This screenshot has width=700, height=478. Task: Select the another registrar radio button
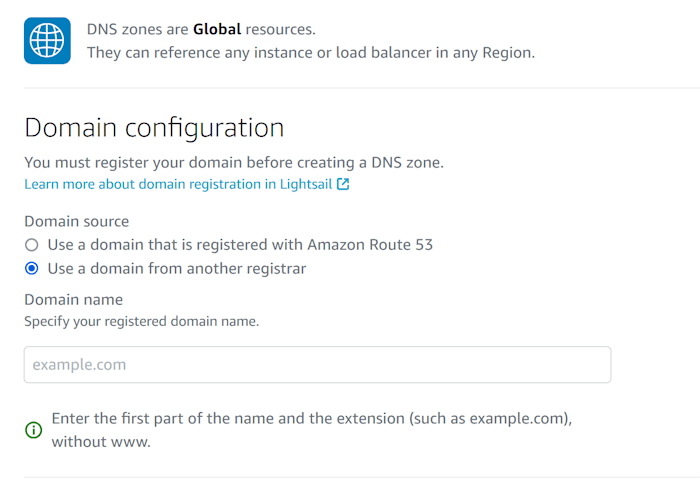pos(32,269)
